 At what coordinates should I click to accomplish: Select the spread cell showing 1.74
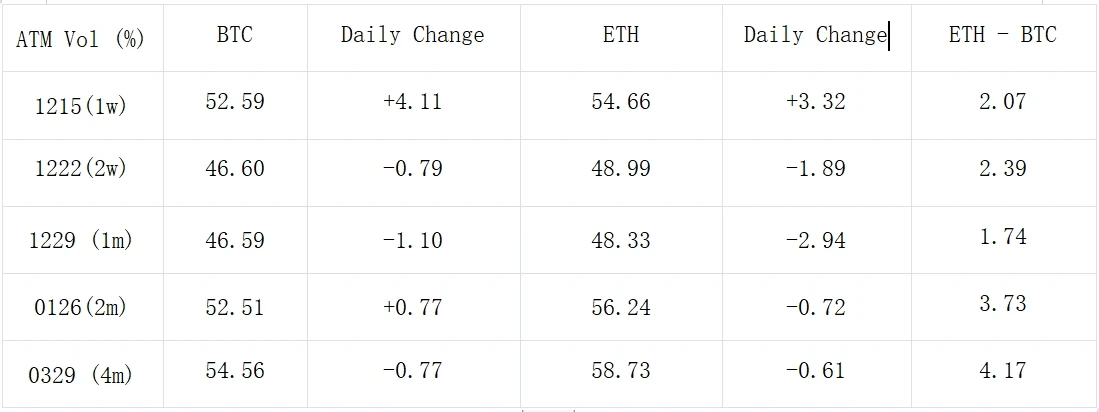click(x=1002, y=237)
